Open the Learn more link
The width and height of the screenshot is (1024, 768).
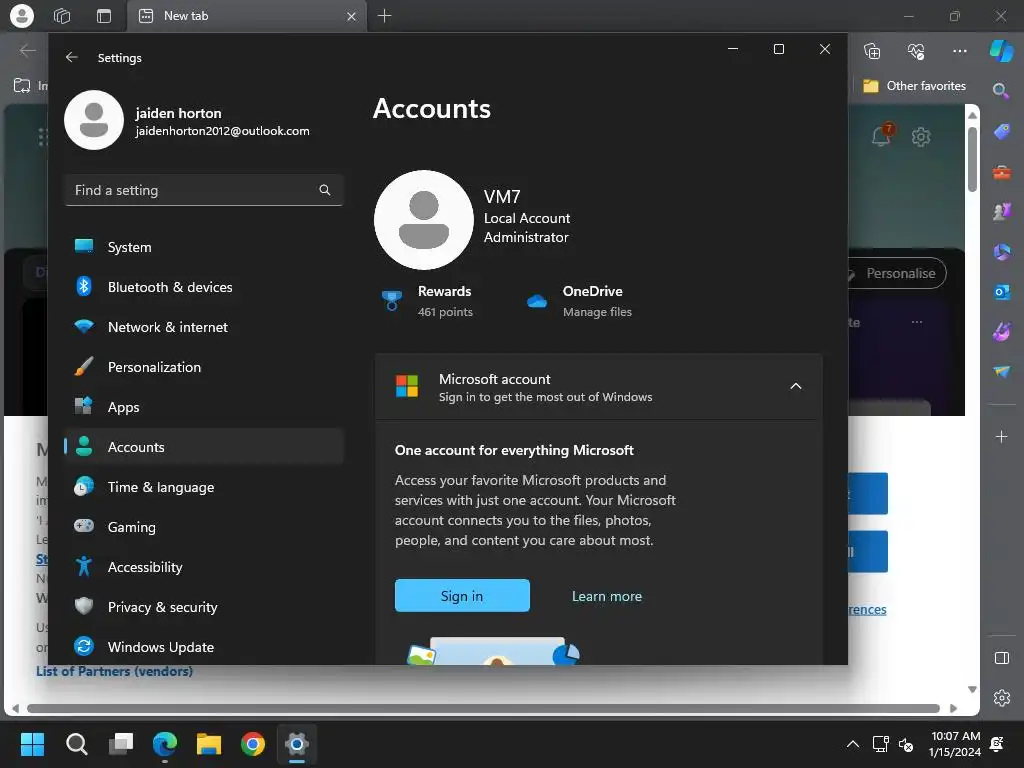[x=607, y=596]
